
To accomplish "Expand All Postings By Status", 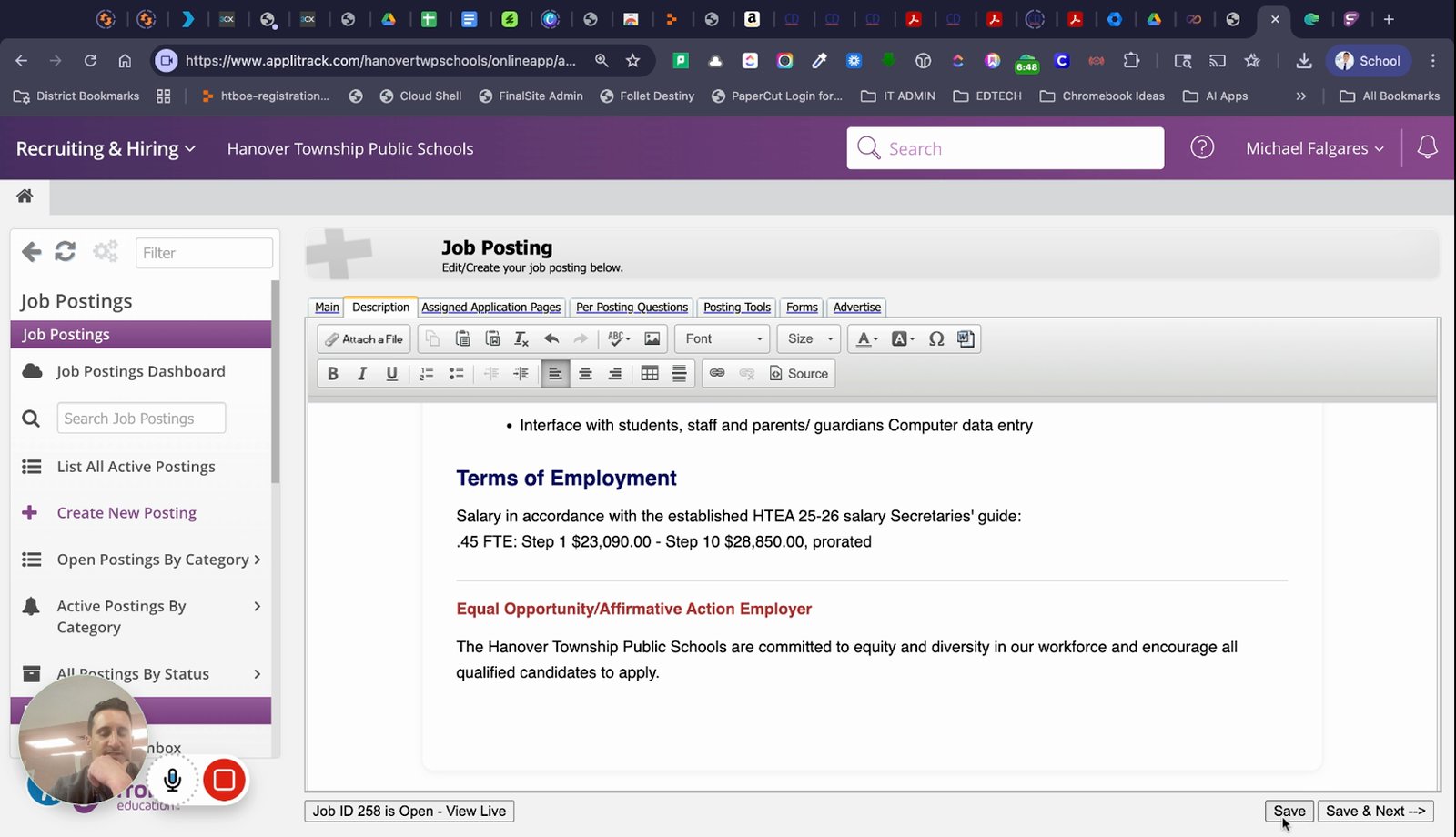I will (x=141, y=674).
